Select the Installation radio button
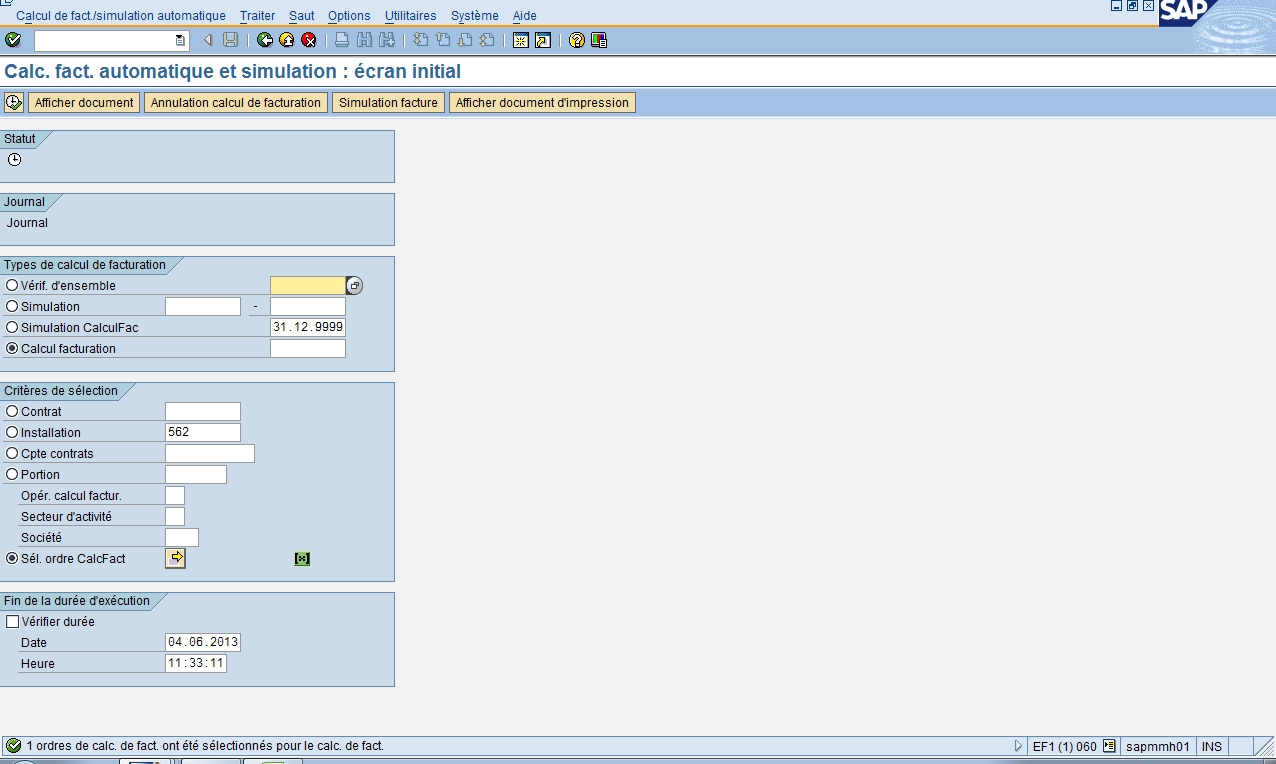This screenshot has width=1276, height=764. coord(12,432)
